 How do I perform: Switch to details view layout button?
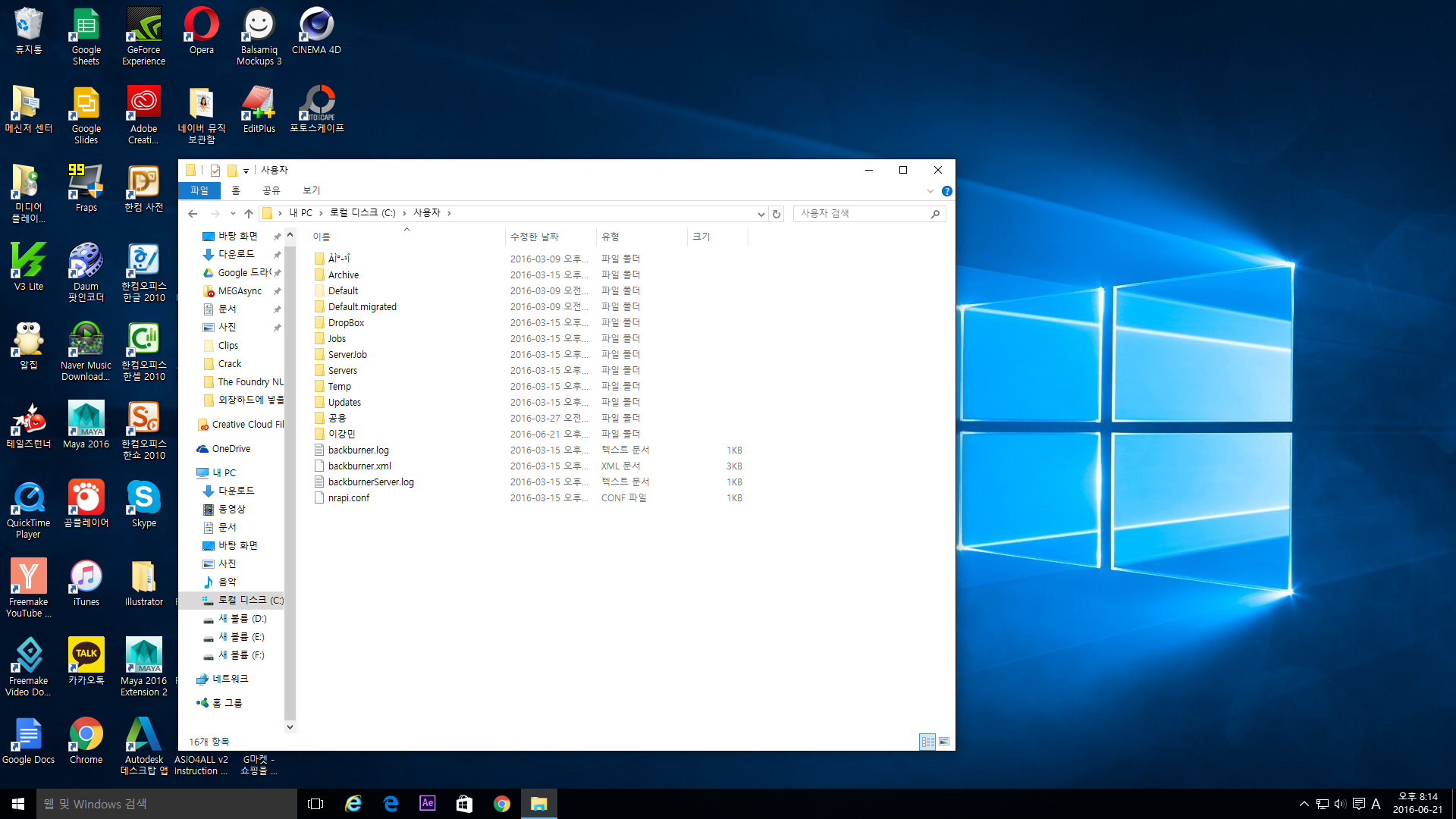tap(927, 742)
